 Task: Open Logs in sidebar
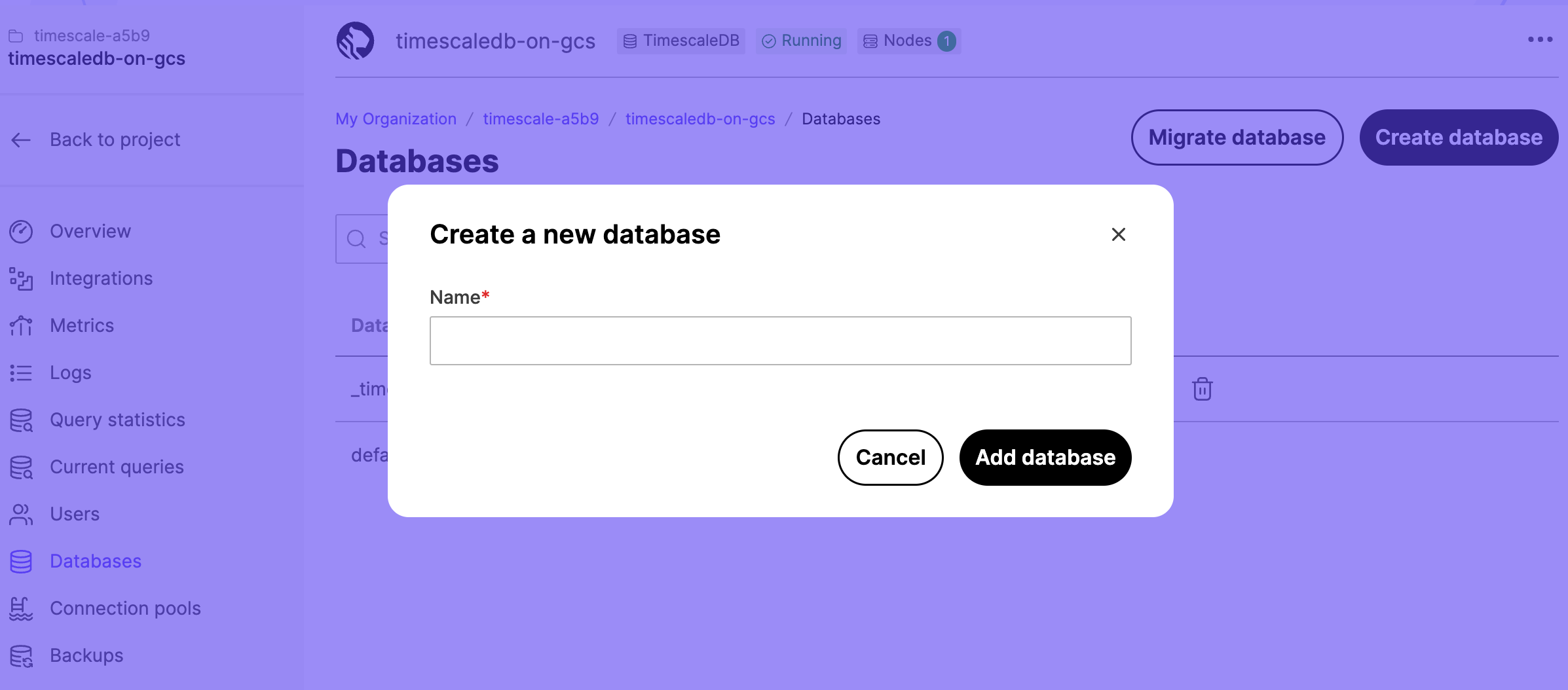tap(71, 372)
